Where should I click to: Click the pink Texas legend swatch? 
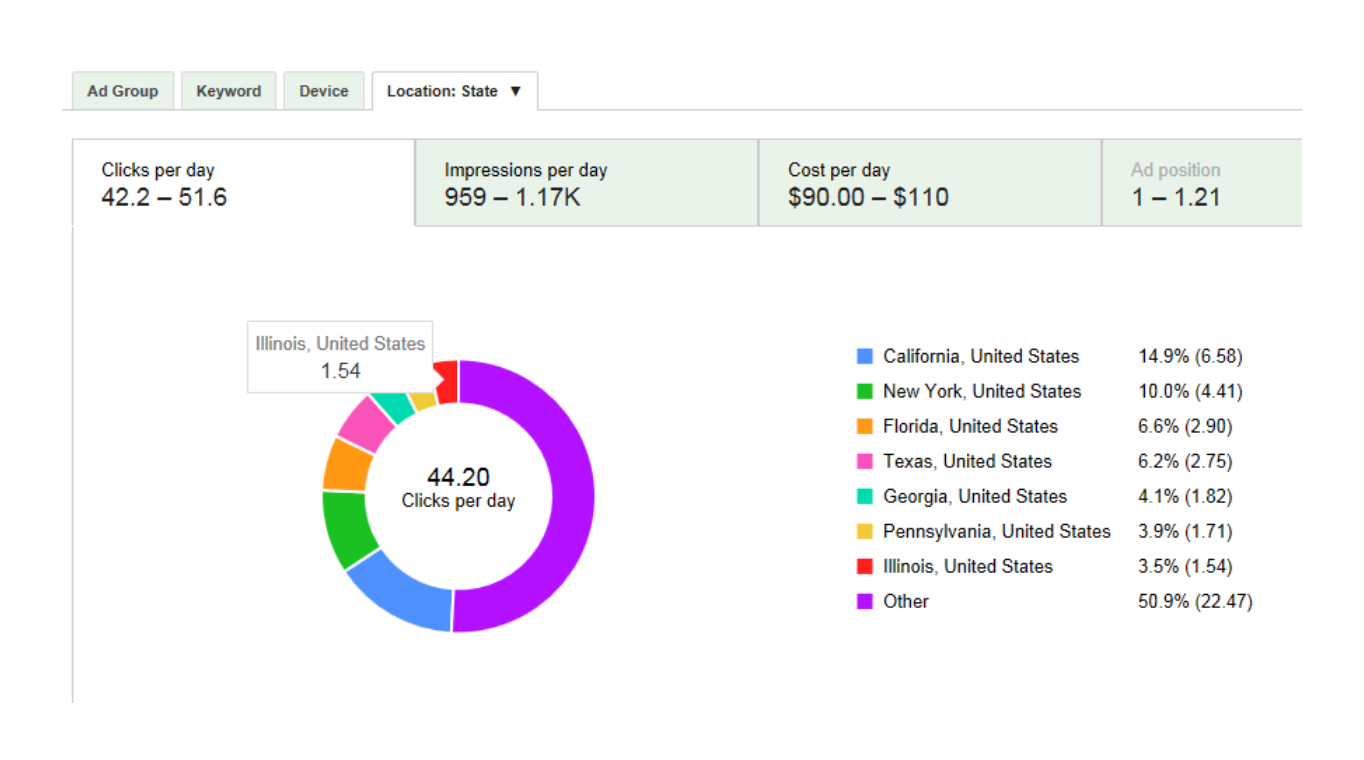pos(865,461)
